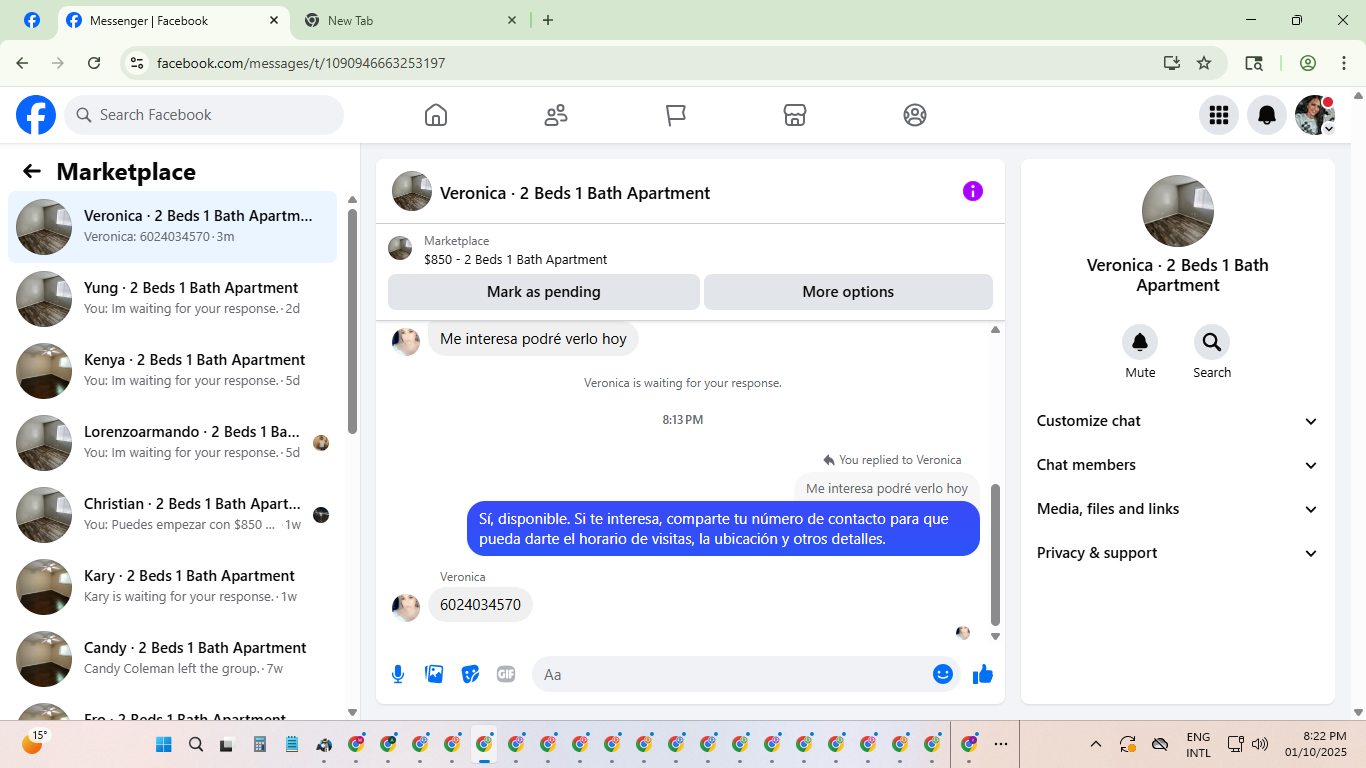Screen dimensions: 1366x768
Task: Send a thumbs-up like
Action: point(983,674)
